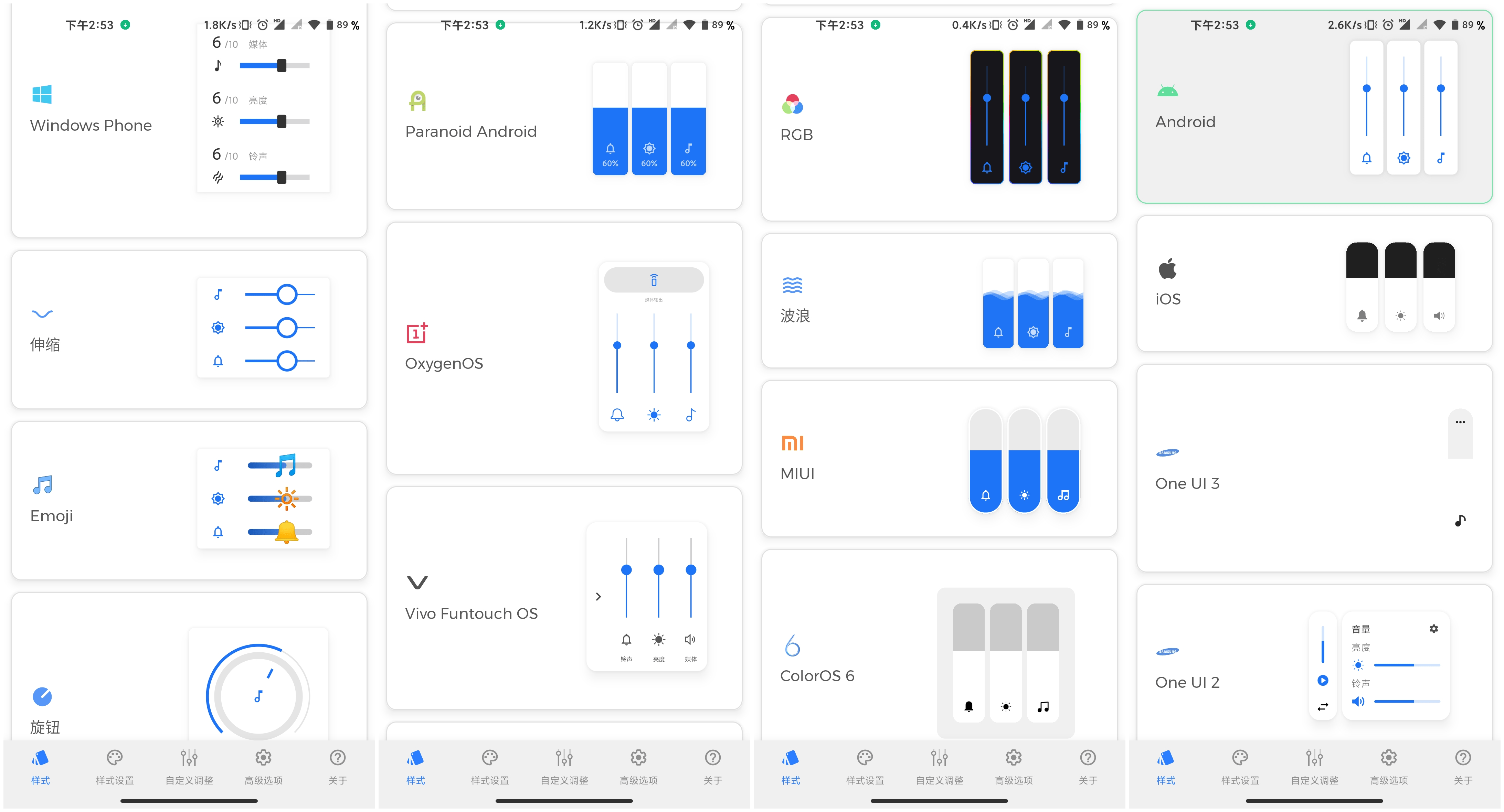The image size is (1504, 812).
Task: Click the bell bar in ColorOS 6 preview
Action: coord(968,663)
